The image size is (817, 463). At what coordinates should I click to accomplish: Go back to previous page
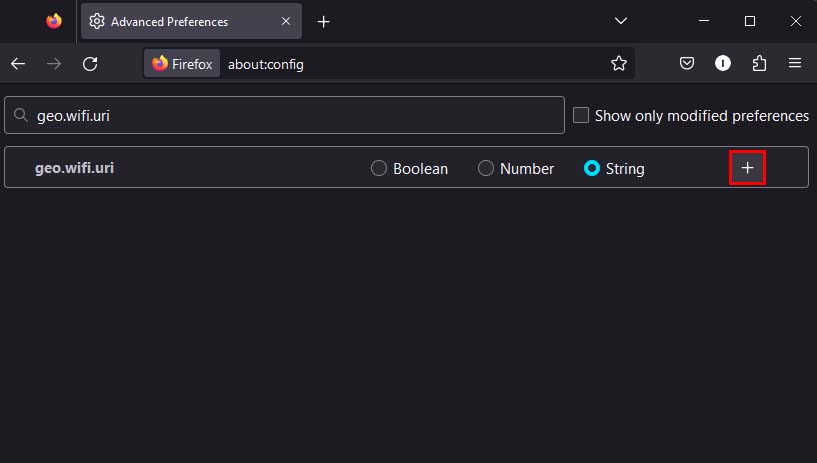click(x=18, y=64)
